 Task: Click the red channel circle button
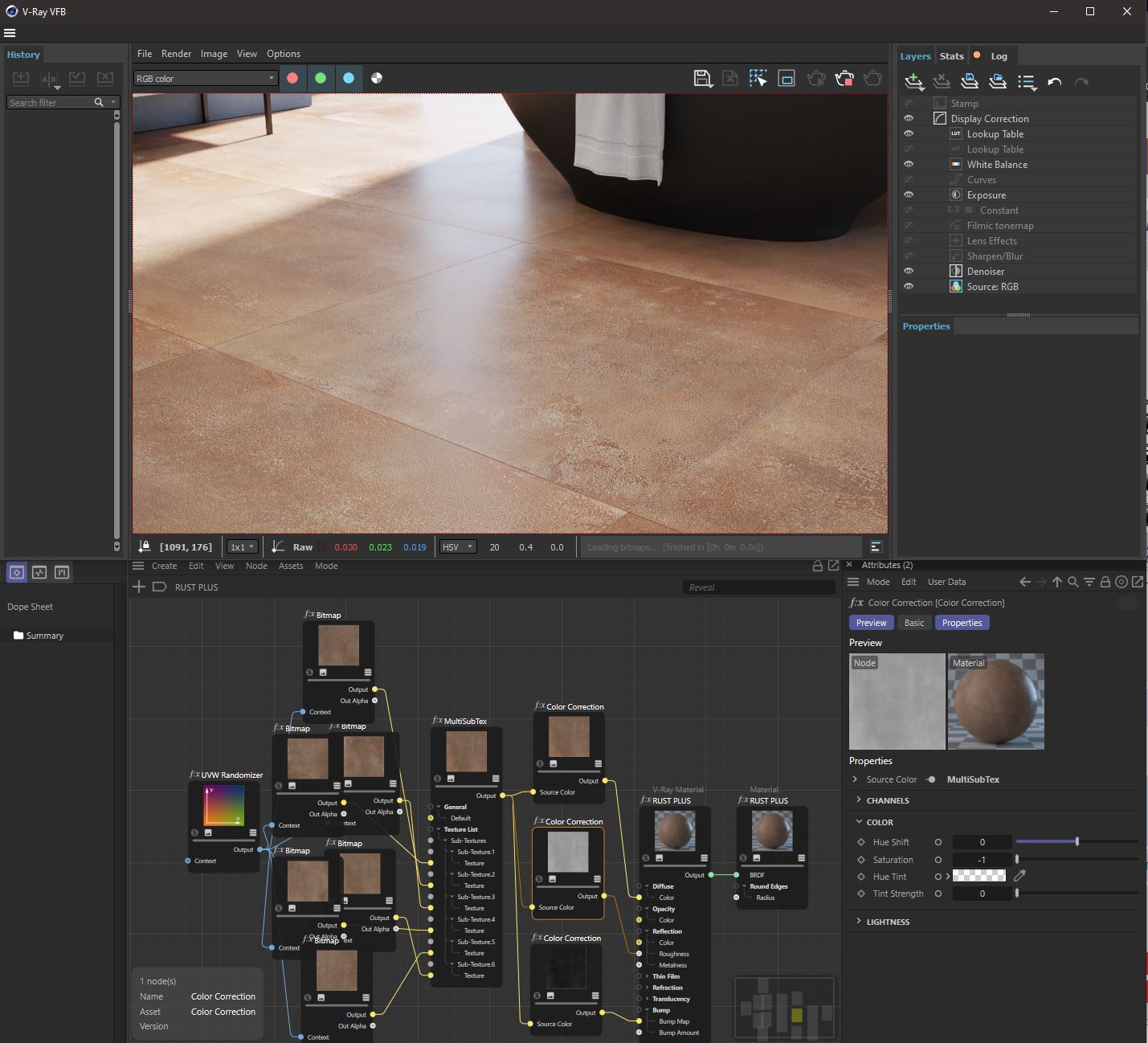pos(292,78)
